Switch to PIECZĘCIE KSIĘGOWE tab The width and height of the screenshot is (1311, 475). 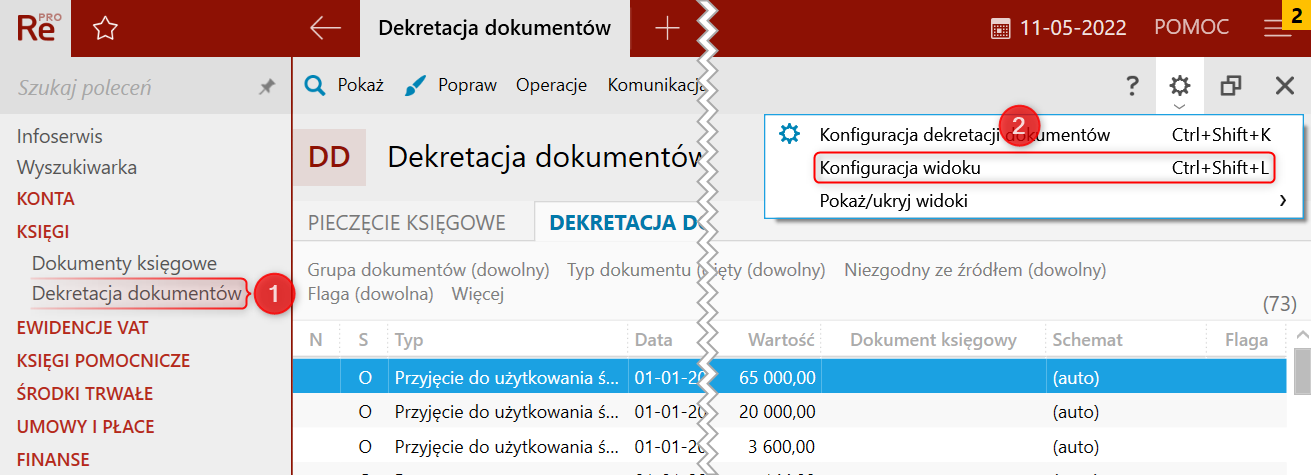click(406, 223)
